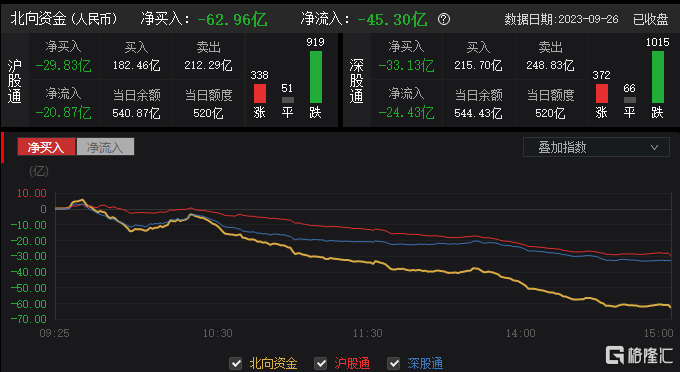Click the data date 2023-09-26

coord(588,20)
